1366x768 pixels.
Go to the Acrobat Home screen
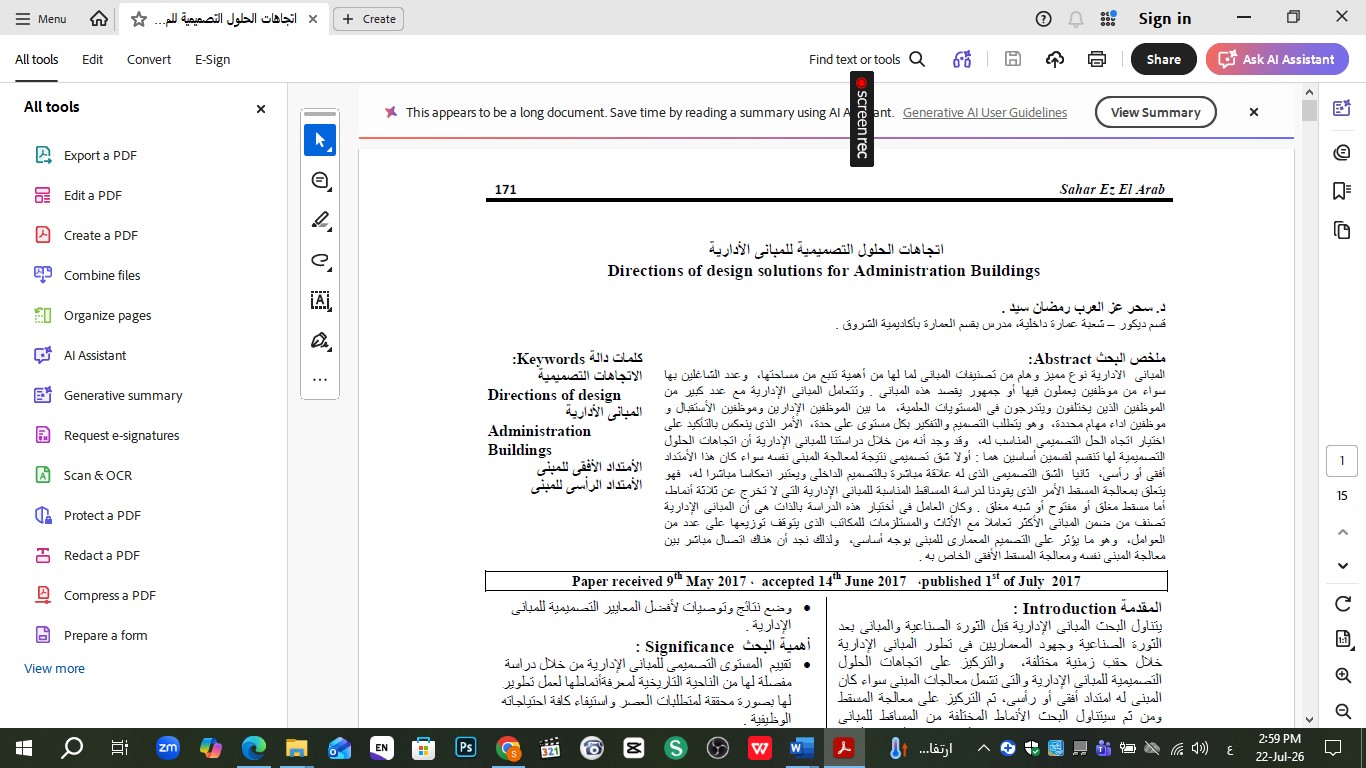pyautogui.click(x=99, y=19)
